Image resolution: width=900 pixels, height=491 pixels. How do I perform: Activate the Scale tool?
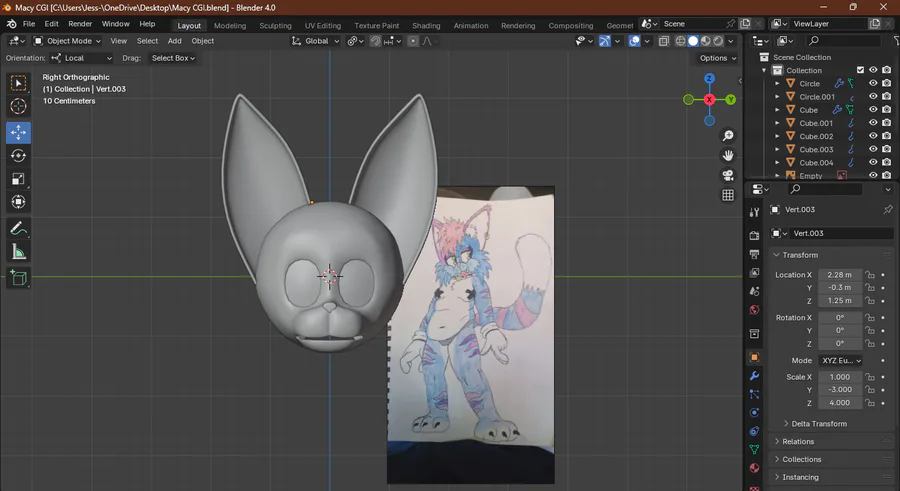click(18, 179)
